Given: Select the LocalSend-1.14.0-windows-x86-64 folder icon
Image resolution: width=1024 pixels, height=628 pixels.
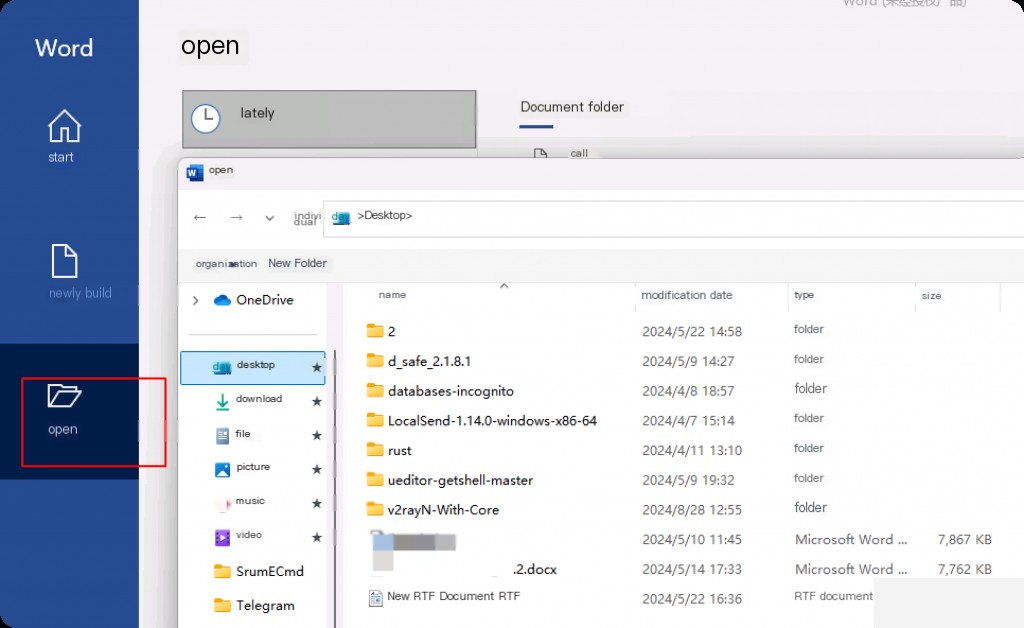Looking at the screenshot, I should click(375, 420).
